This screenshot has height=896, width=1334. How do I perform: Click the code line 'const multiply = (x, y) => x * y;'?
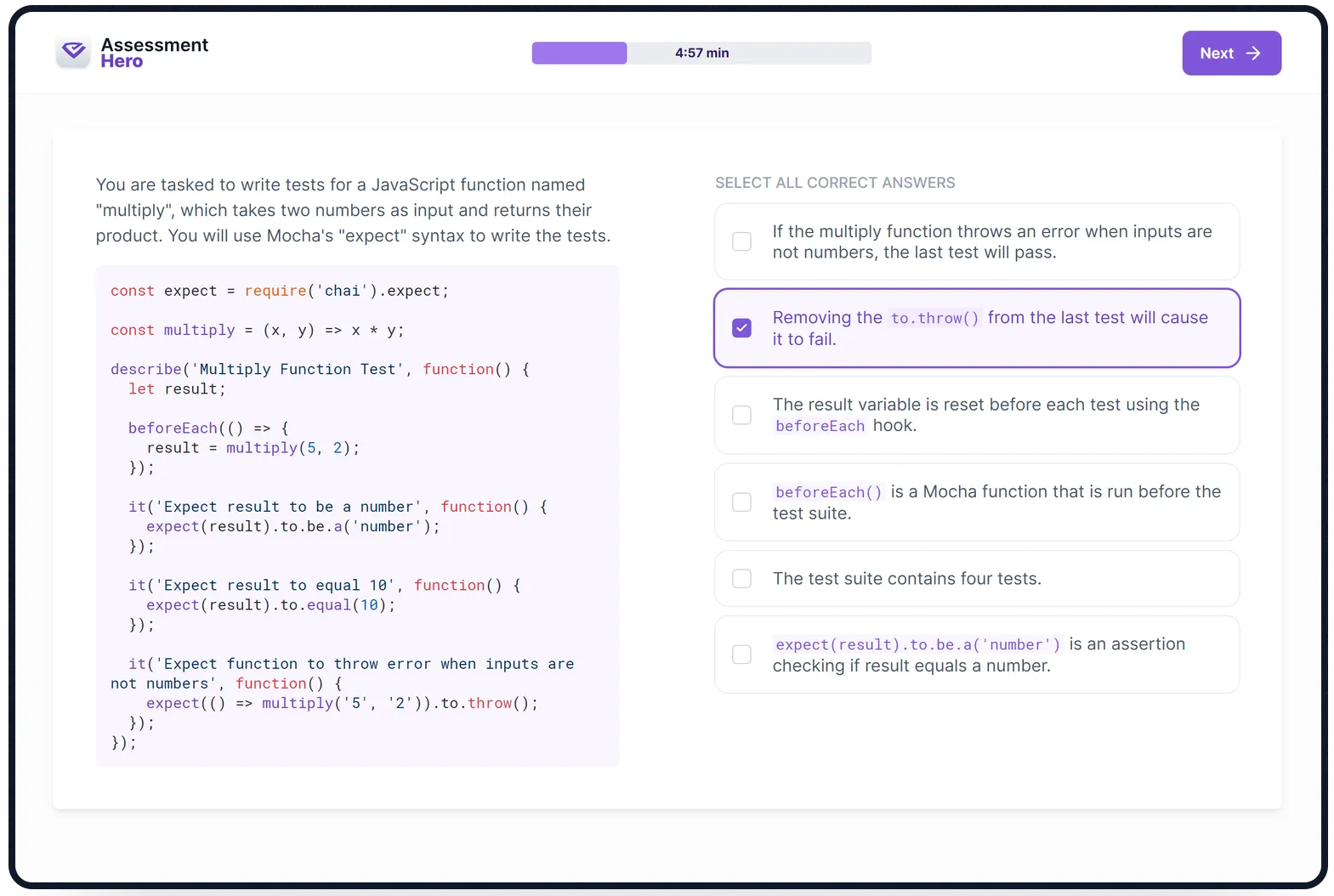tap(257, 330)
